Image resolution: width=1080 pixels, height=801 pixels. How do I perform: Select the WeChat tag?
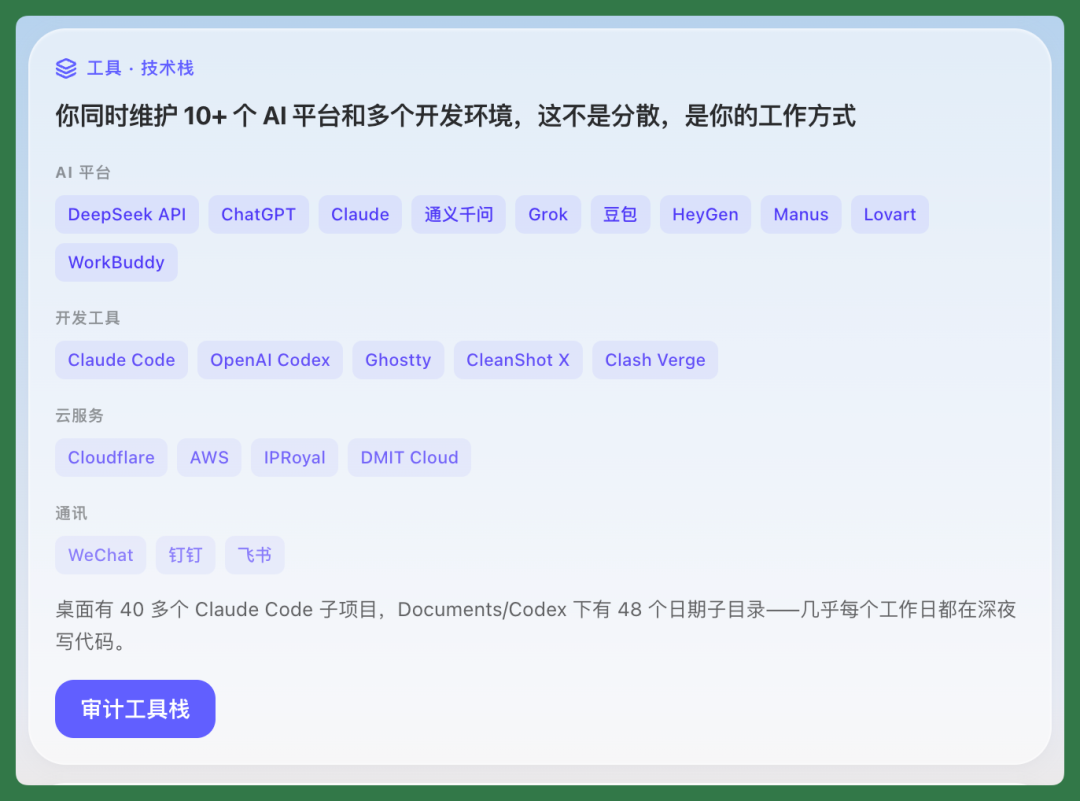101,555
